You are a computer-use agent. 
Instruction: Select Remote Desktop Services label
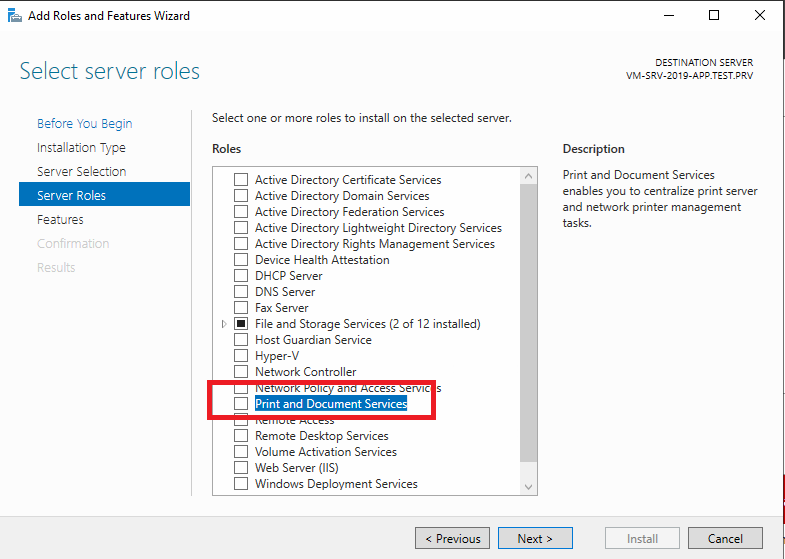(321, 436)
